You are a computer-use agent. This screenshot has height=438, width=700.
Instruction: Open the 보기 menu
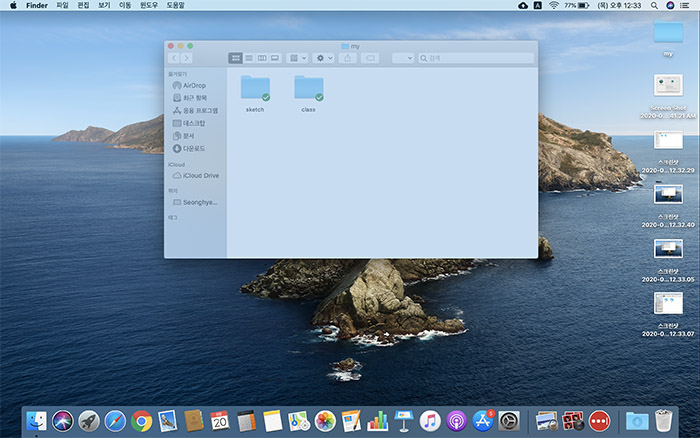[104, 5]
